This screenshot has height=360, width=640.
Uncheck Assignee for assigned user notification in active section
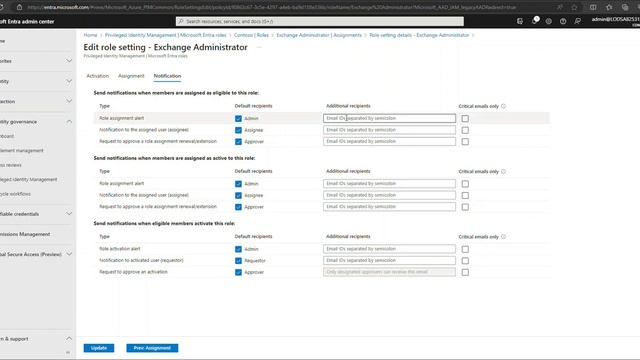(x=238, y=196)
